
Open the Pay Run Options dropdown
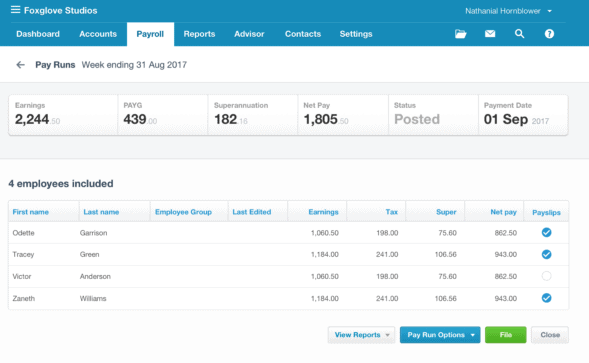pyautogui.click(x=440, y=335)
